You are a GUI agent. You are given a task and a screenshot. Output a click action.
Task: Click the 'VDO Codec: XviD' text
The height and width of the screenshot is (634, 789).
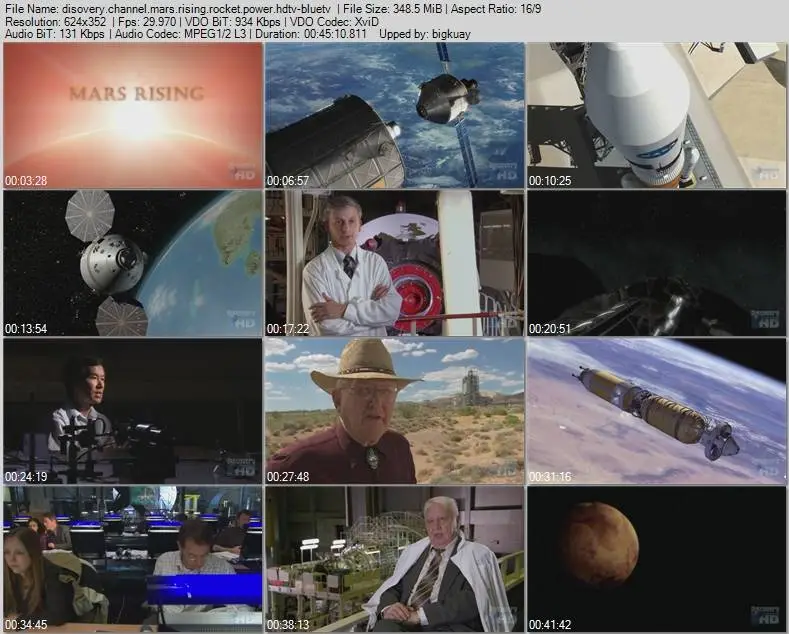[x=334, y=22]
